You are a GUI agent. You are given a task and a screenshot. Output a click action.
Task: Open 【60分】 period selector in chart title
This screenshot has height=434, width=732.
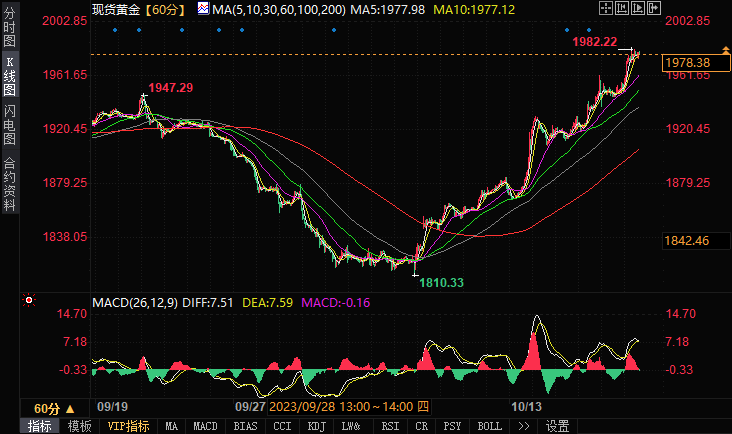pyautogui.click(x=162, y=10)
